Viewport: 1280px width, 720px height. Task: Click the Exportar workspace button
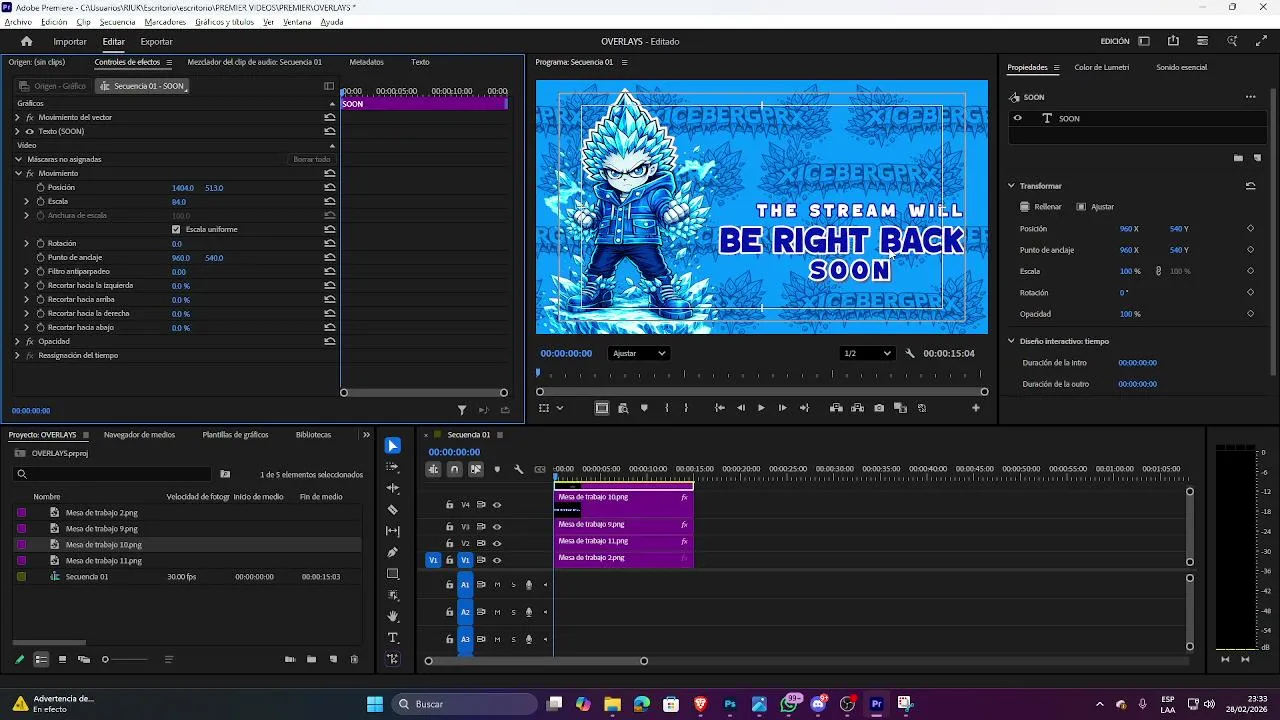point(156,41)
